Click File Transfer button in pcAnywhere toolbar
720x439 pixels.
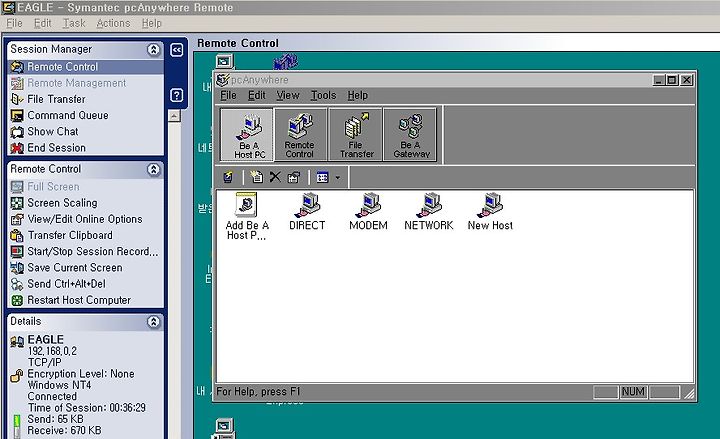355,135
